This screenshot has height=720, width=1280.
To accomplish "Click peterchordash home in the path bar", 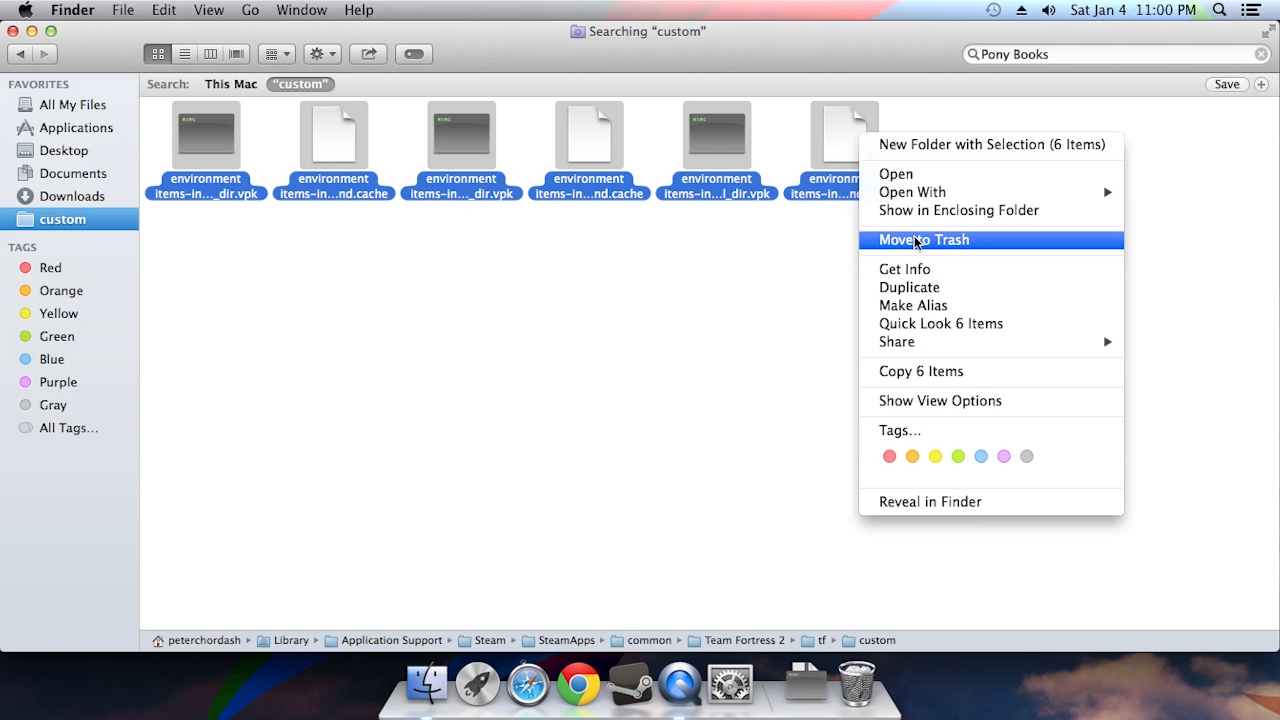I will [196, 641].
